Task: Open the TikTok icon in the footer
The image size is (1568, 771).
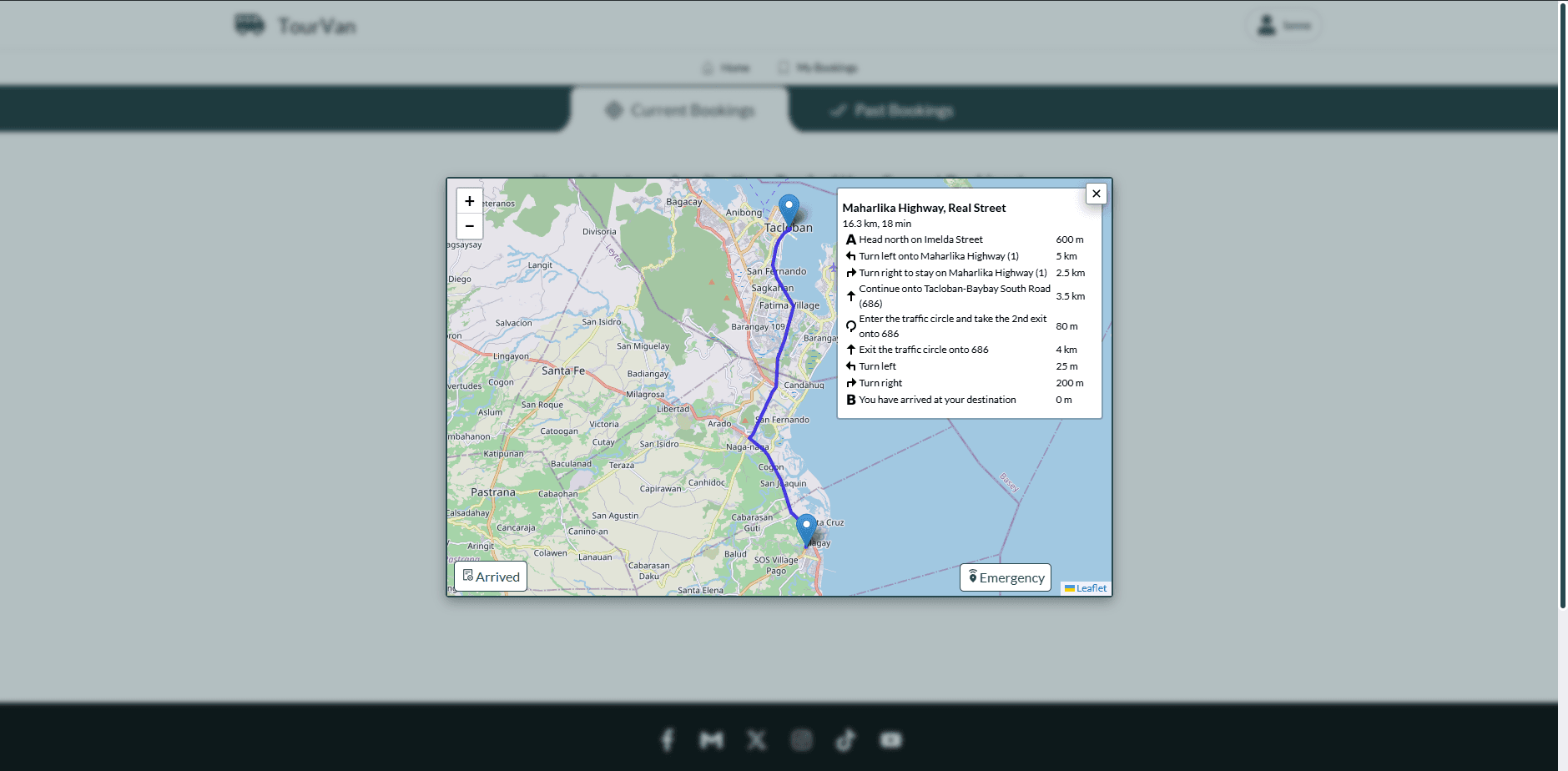Action: click(x=845, y=740)
